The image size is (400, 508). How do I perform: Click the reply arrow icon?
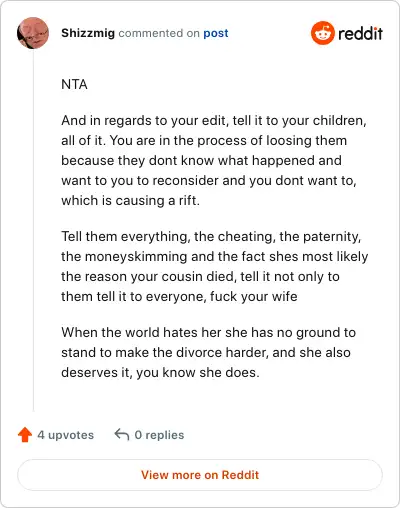122,434
